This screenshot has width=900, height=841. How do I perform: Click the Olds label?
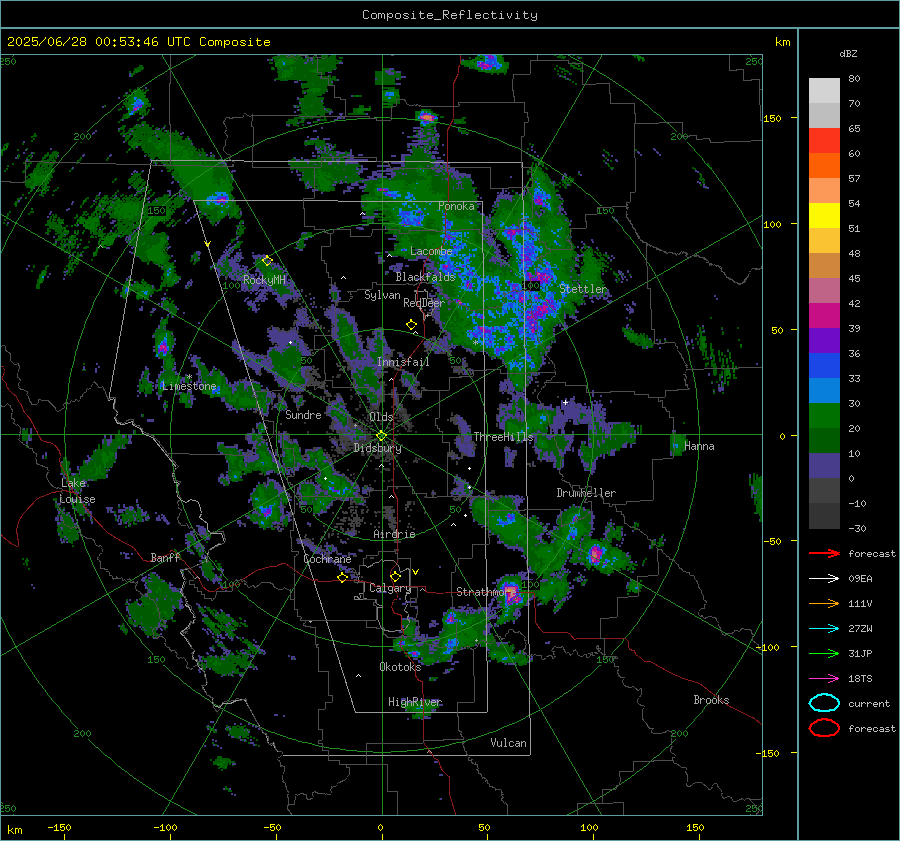click(x=381, y=417)
